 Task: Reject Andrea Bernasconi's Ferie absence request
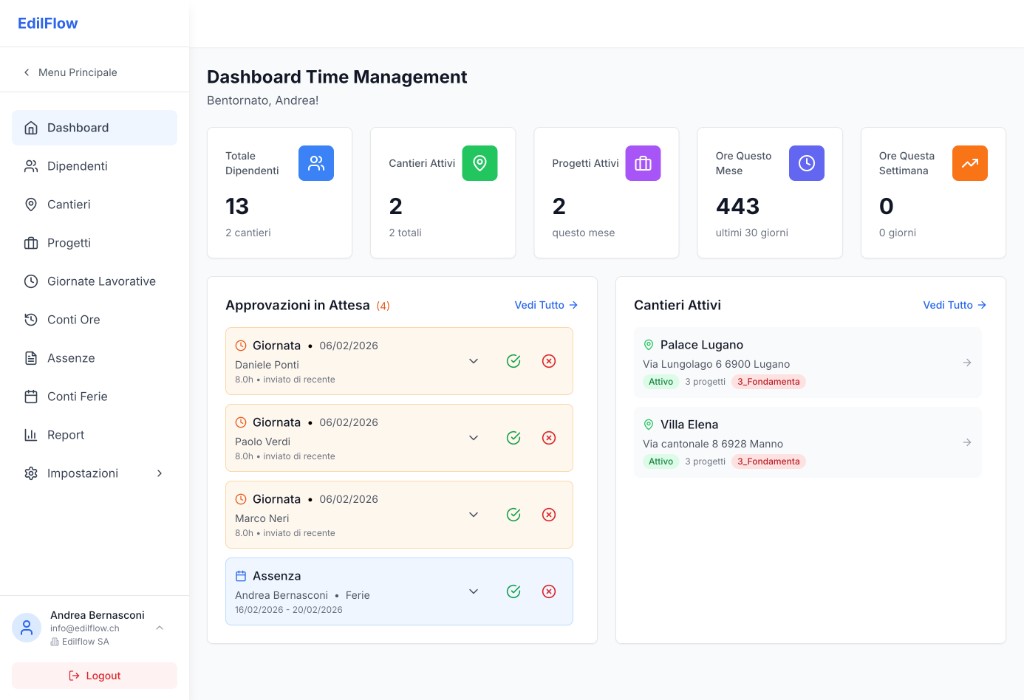point(548,591)
